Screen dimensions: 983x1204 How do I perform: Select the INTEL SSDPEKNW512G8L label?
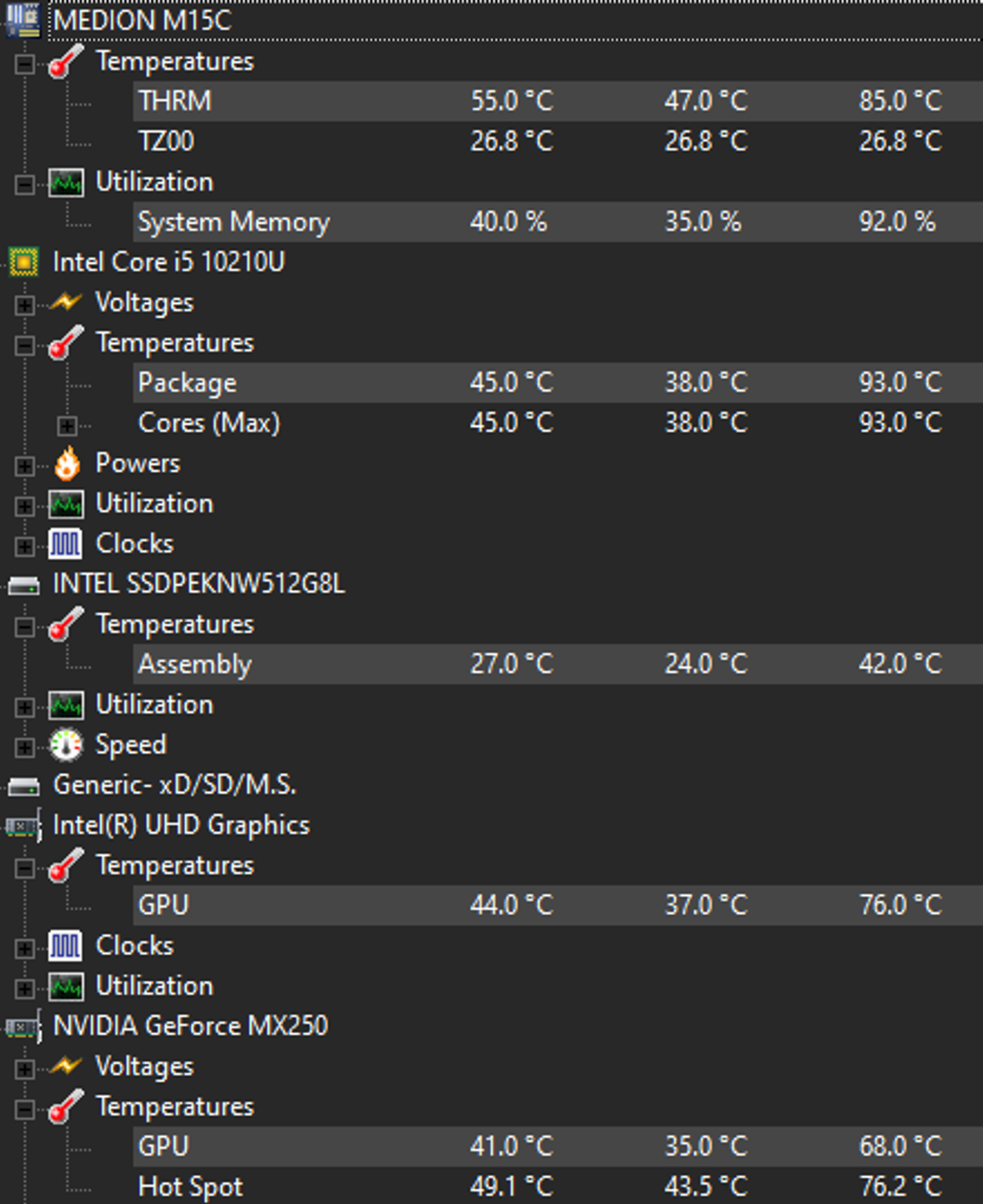pos(199,584)
